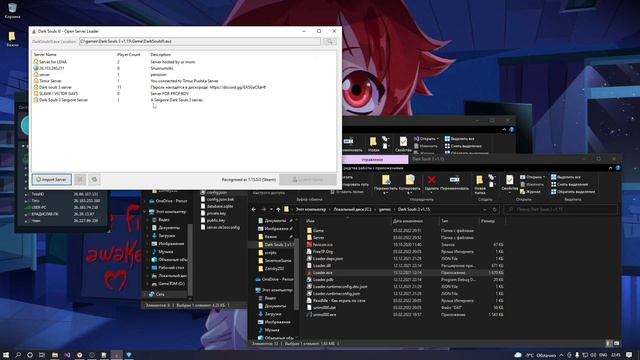
Task: Click 'Журнал' in front Explorer ribbon
Action: pos(531,191)
